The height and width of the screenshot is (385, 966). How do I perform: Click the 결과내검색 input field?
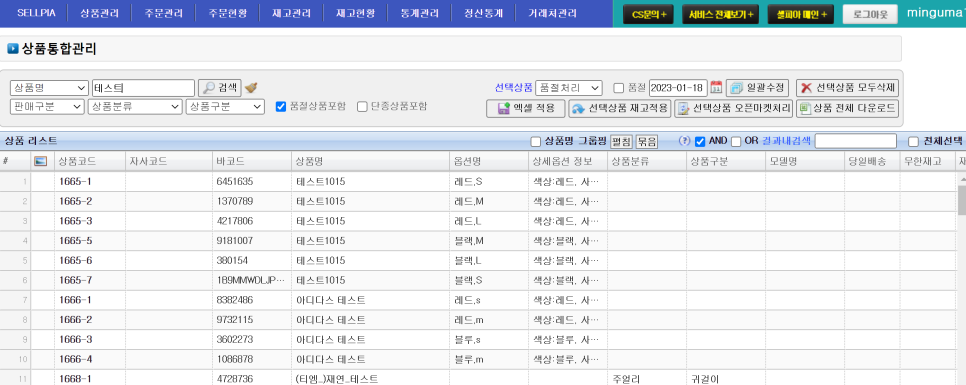click(855, 142)
